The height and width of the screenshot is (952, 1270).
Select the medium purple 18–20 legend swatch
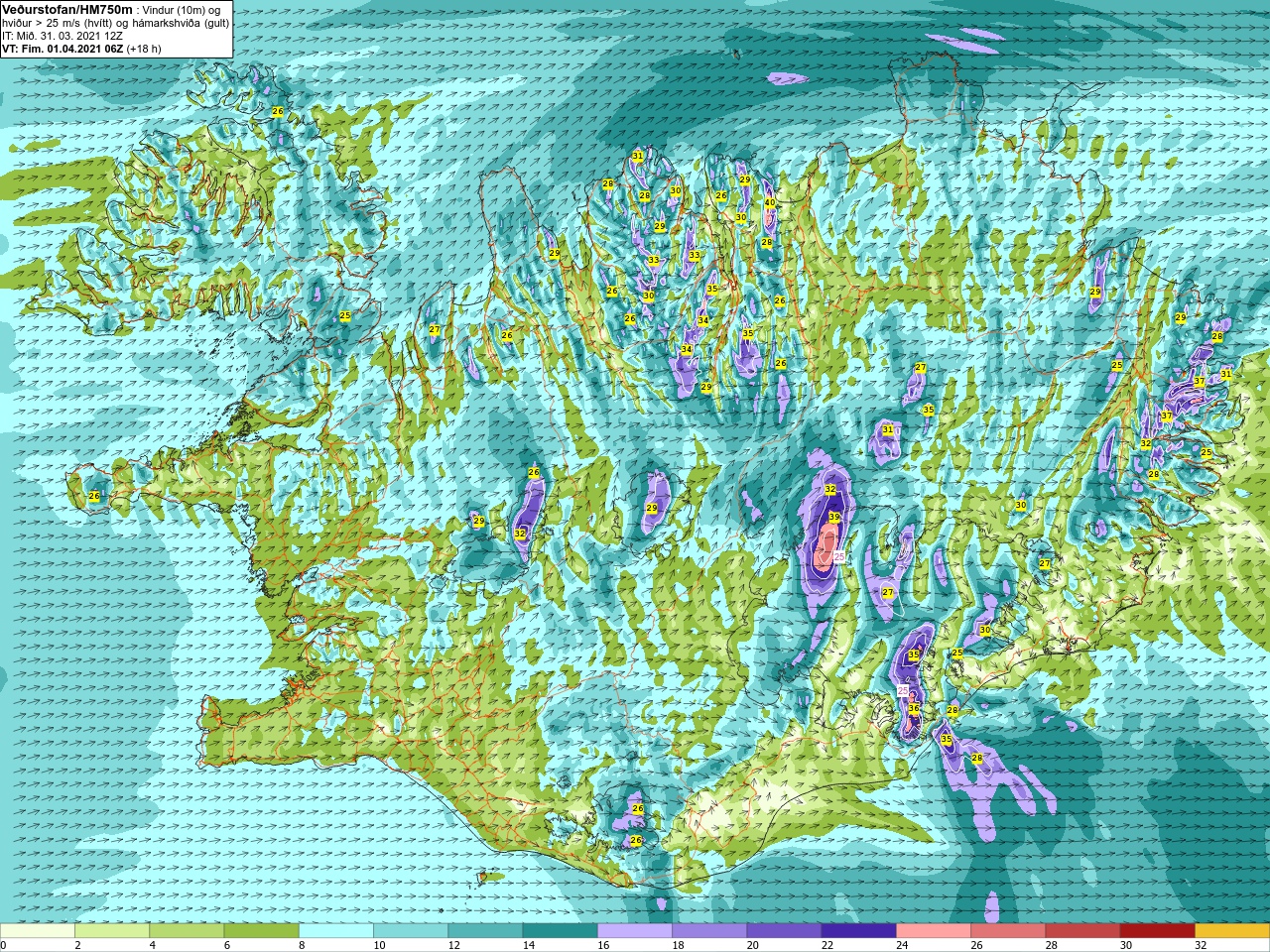point(709,931)
